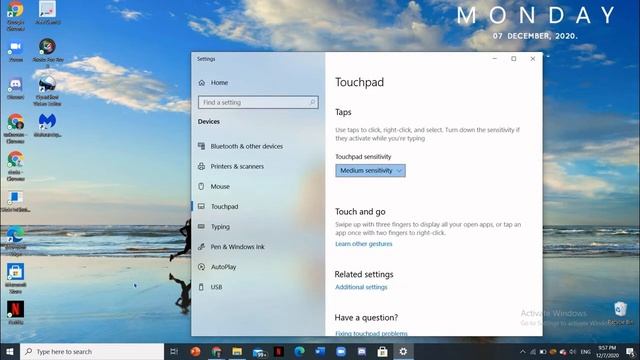The width and height of the screenshot is (640, 360).
Task: Open Task View from the taskbar
Action: tap(174, 351)
